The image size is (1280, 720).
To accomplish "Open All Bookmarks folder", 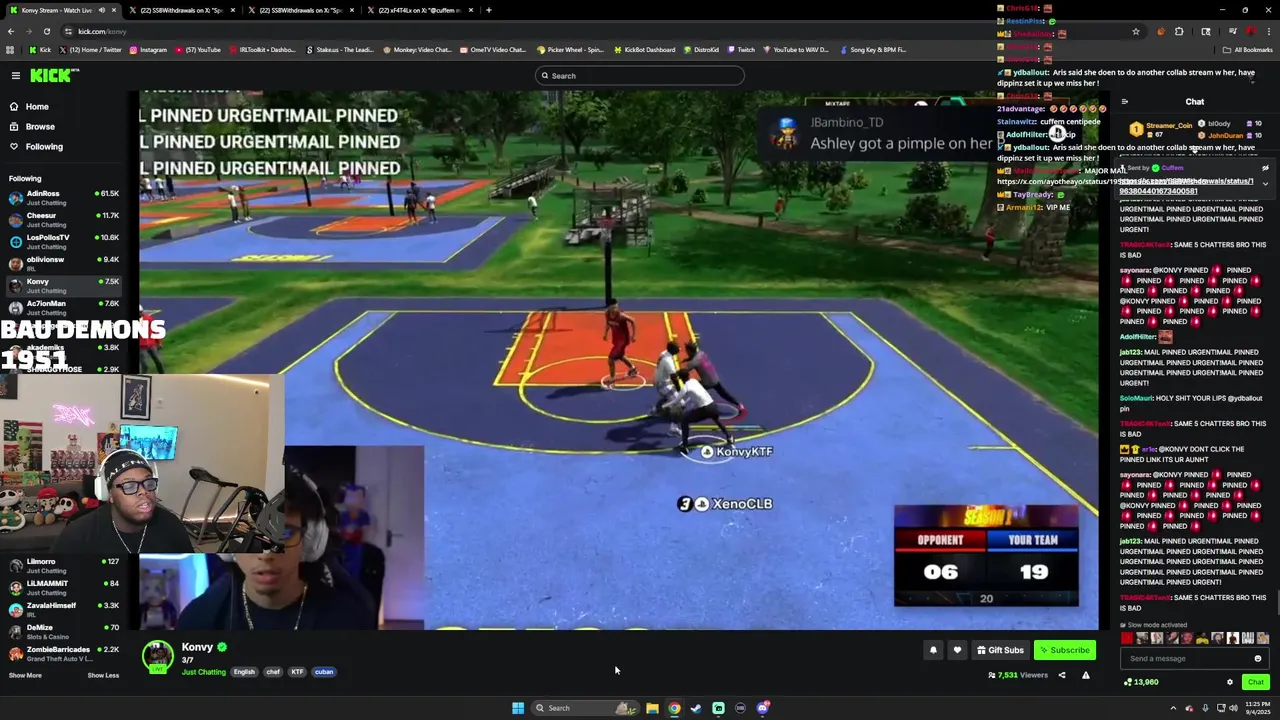I will click(1248, 49).
